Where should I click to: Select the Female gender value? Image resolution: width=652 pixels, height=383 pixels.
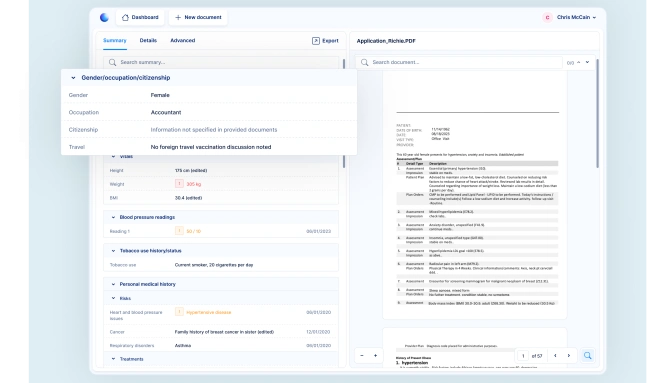[x=160, y=95]
